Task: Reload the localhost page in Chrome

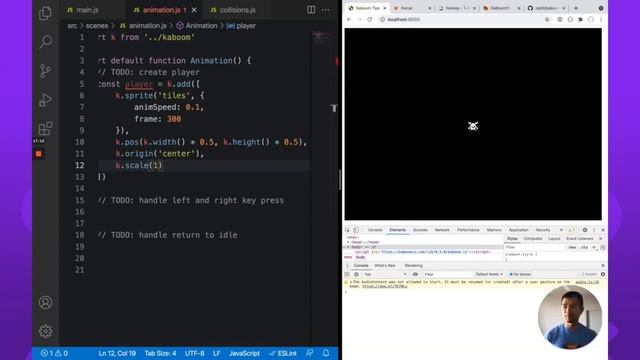Action: [369, 19]
